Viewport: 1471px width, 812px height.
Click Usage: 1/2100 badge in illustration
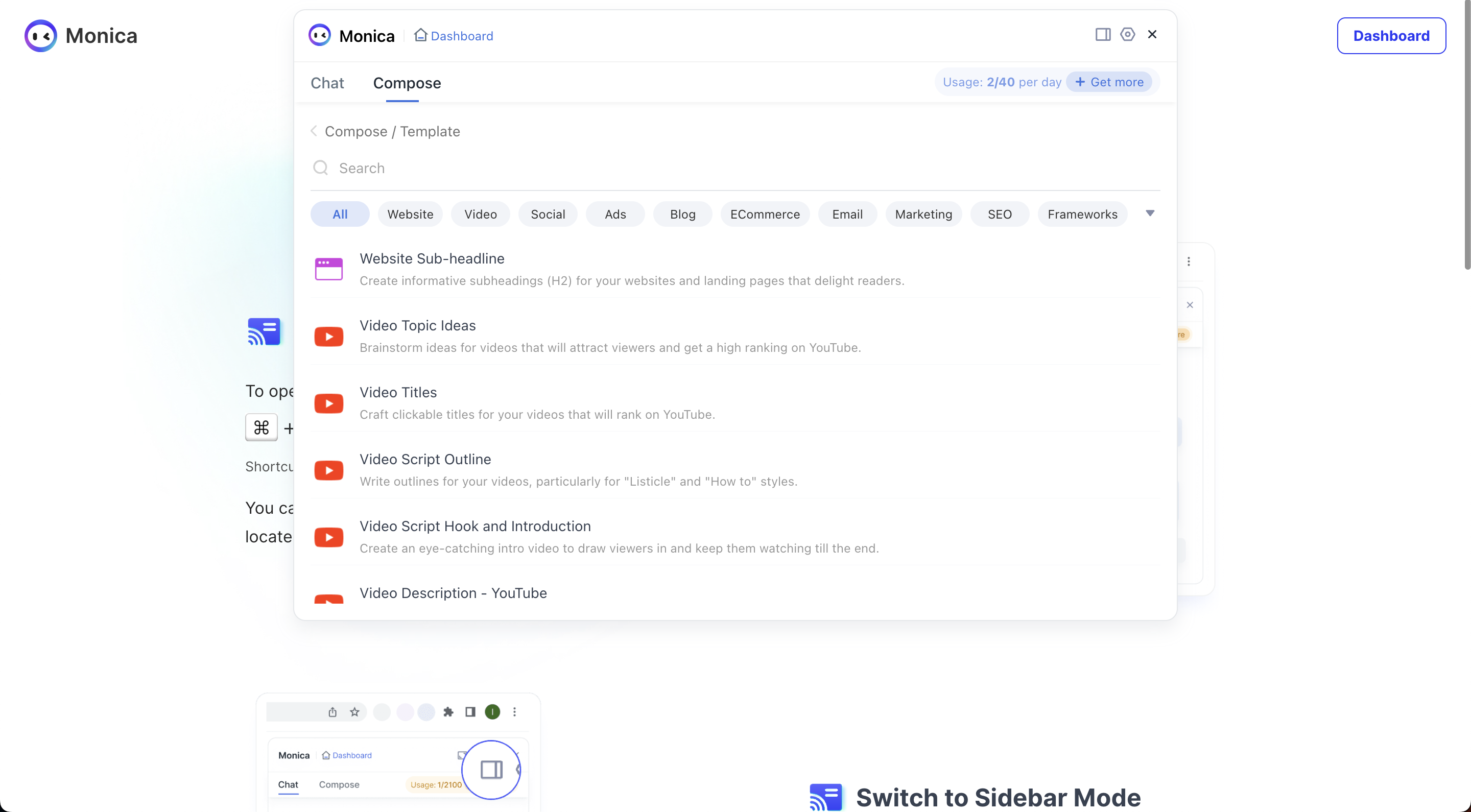[x=436, y=784]
